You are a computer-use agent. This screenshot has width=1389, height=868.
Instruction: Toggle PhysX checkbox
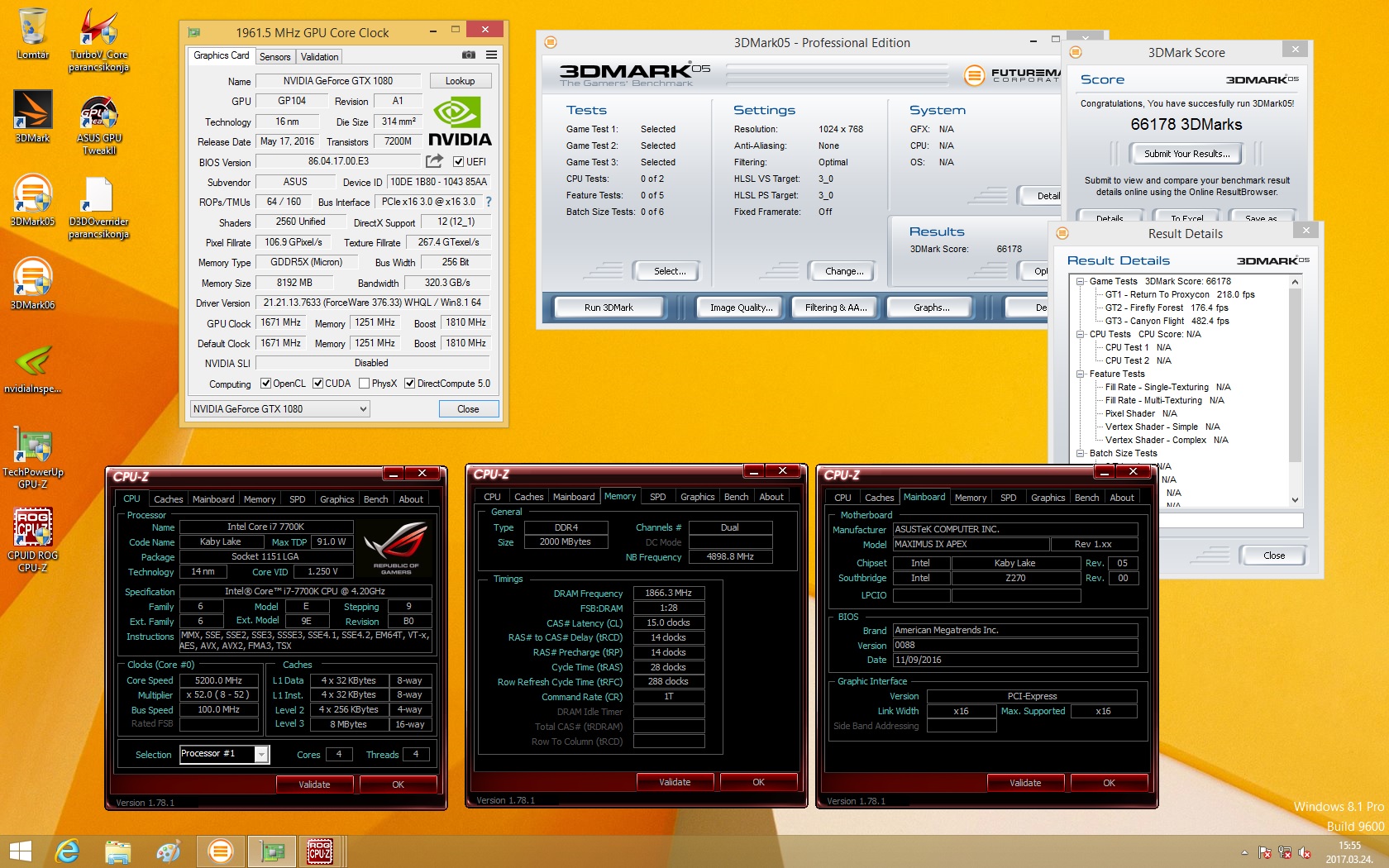click(x=364, y=384)
